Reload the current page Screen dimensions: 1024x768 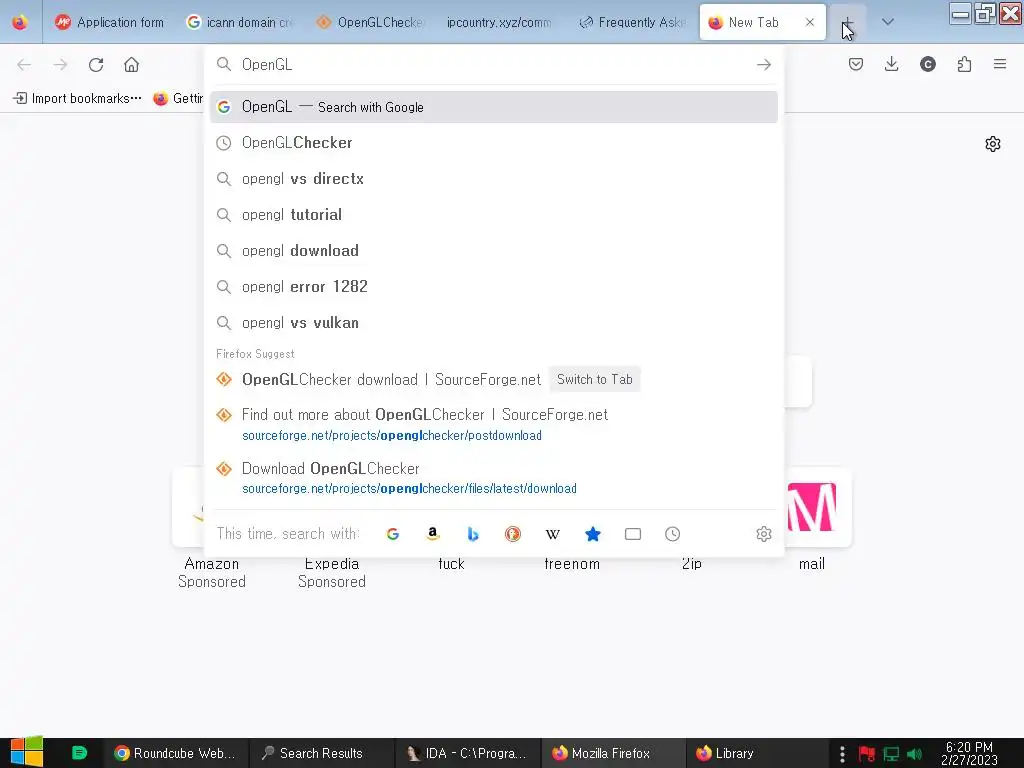[x=96, y=65]
